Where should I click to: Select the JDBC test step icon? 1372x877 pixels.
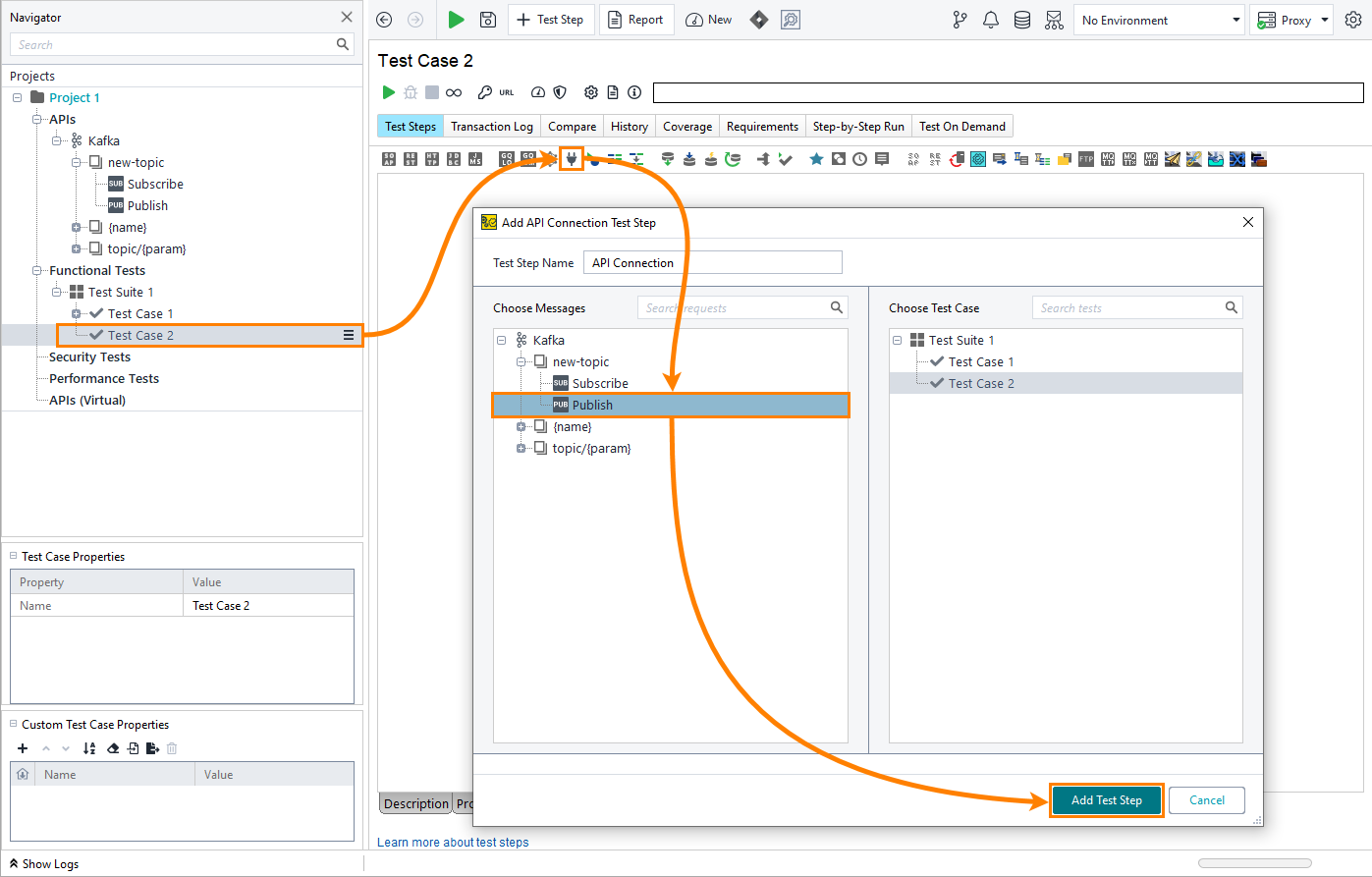click(455, 158)
